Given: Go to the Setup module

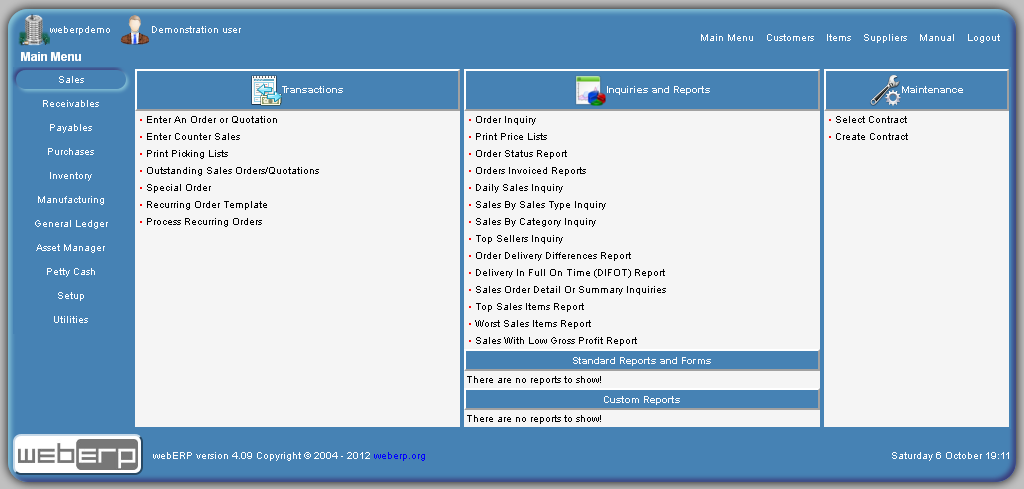Looking at the screenshot, I should 71,296.
